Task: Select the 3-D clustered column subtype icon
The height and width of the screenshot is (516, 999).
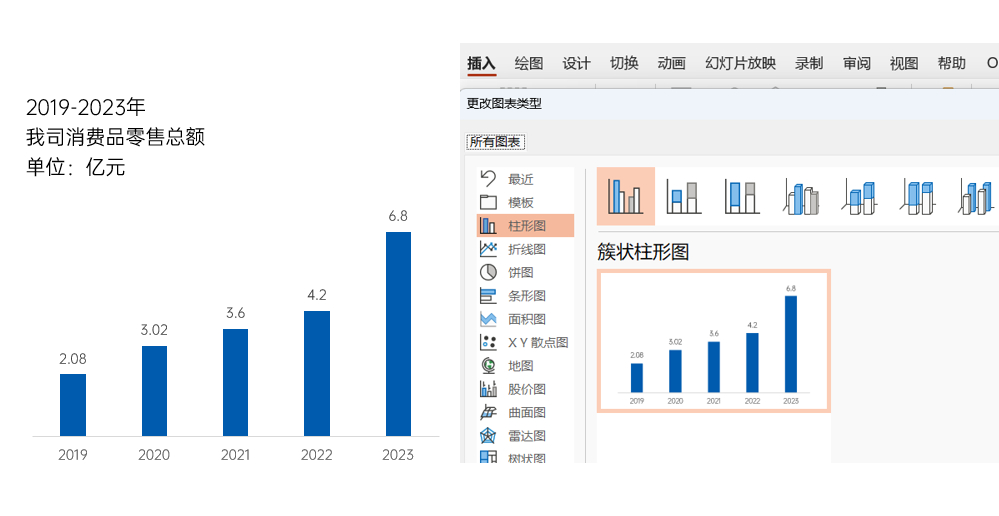Action: pos(801,196)
